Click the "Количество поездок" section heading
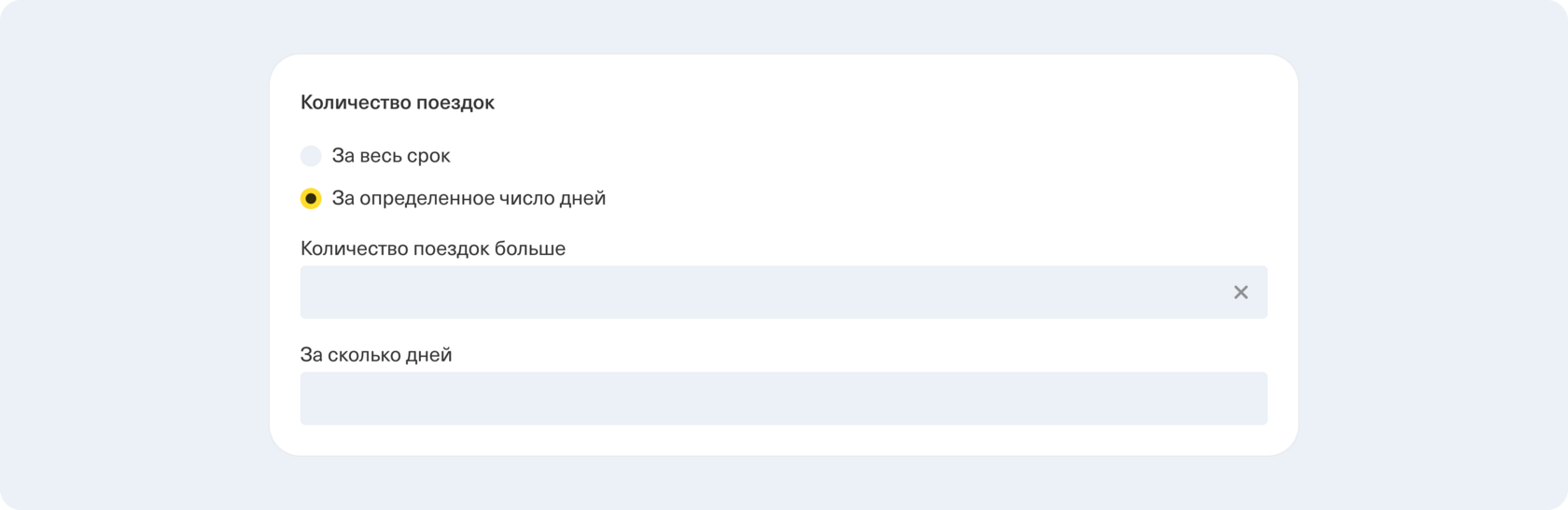The image size is (1568, 510). coord(397,103)
